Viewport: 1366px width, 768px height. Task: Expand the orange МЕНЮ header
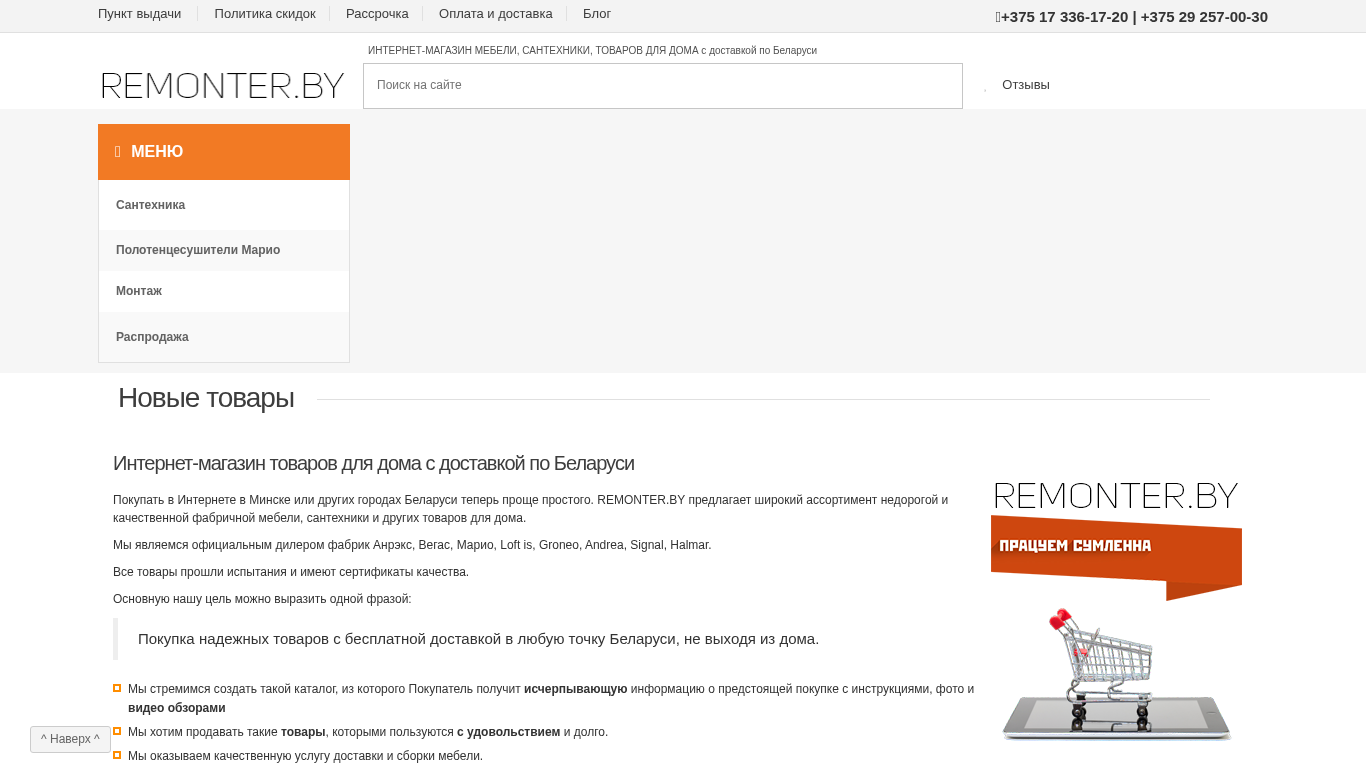[224, 152]
